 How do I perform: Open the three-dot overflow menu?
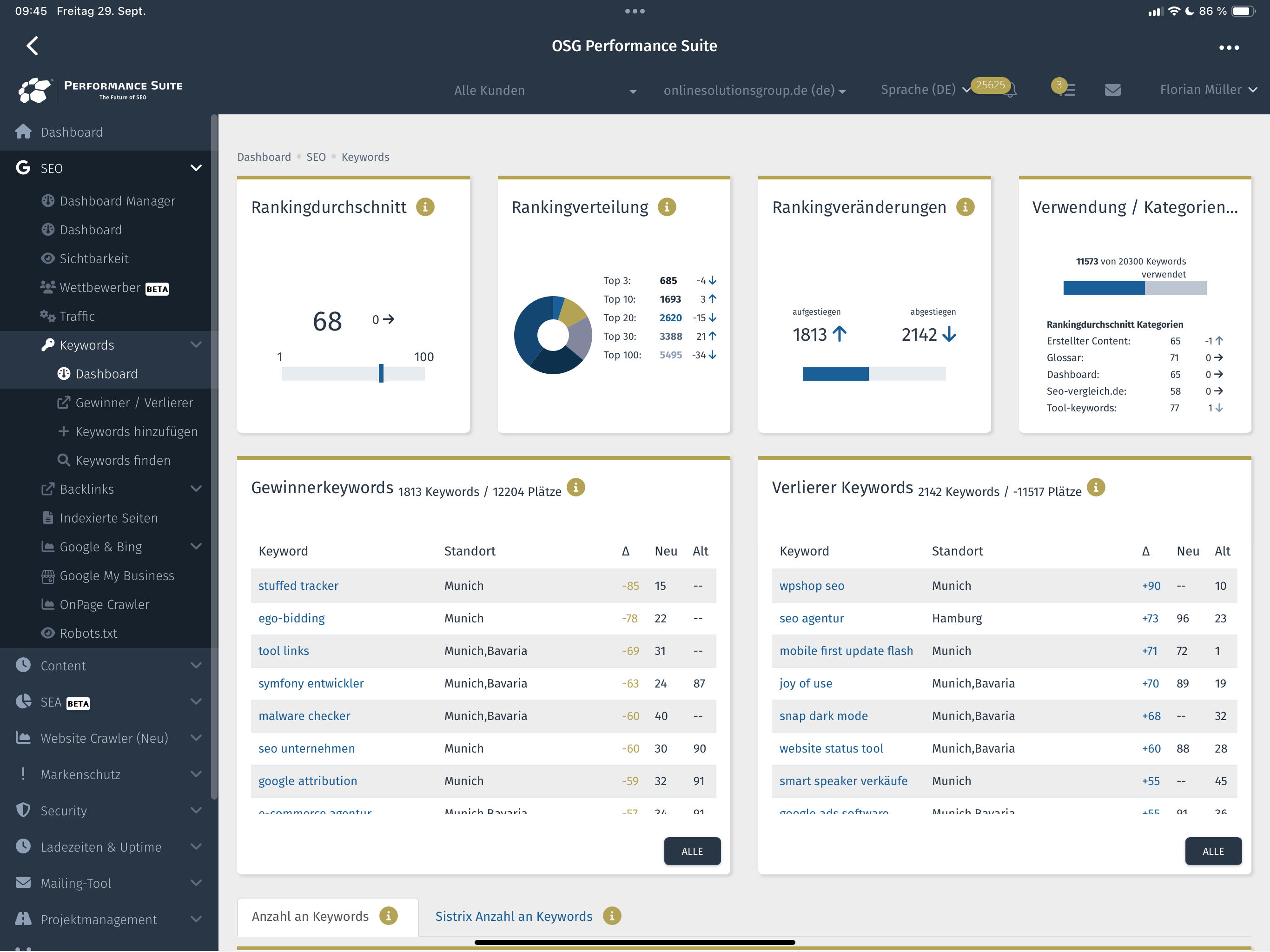1229,47
